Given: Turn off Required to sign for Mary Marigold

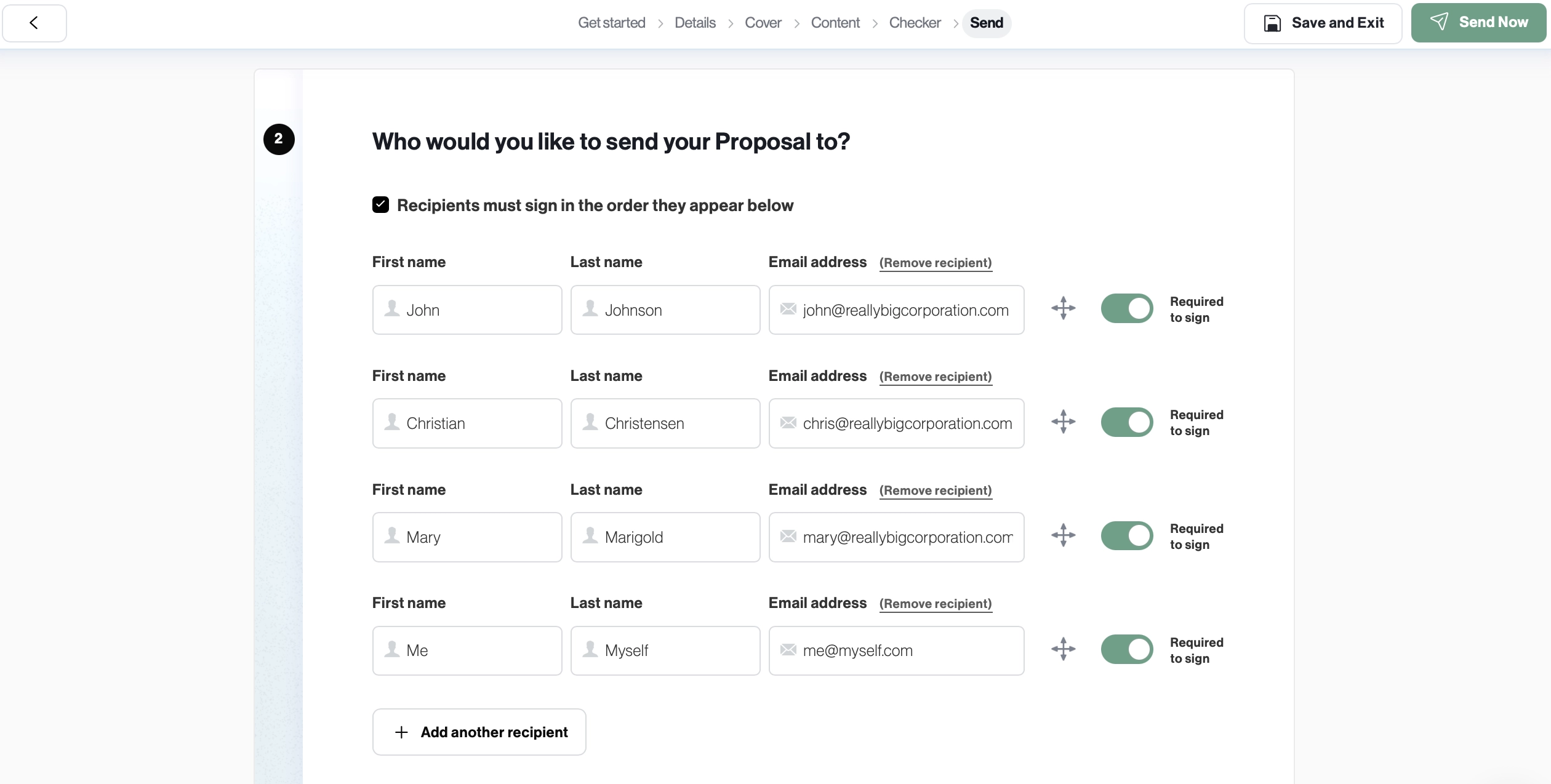Looking at the screenshot, I should (x=1126, y=535).
